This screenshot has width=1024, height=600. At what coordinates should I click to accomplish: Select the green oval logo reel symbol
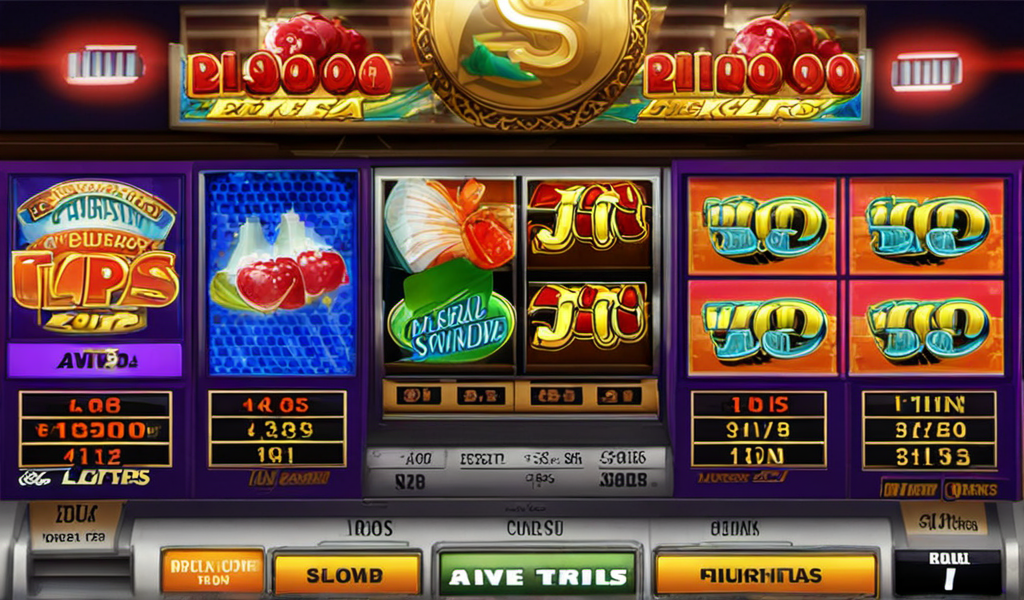click(x=451, y=320)
